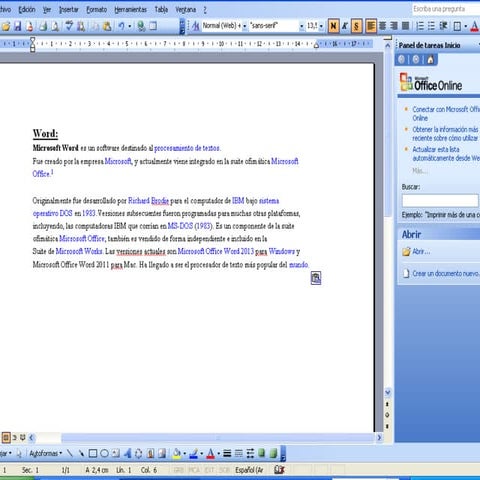Click the Paste Options smart tag in the document
The image size is (480, 480).
pyautogui.click(x=316, y=278)
